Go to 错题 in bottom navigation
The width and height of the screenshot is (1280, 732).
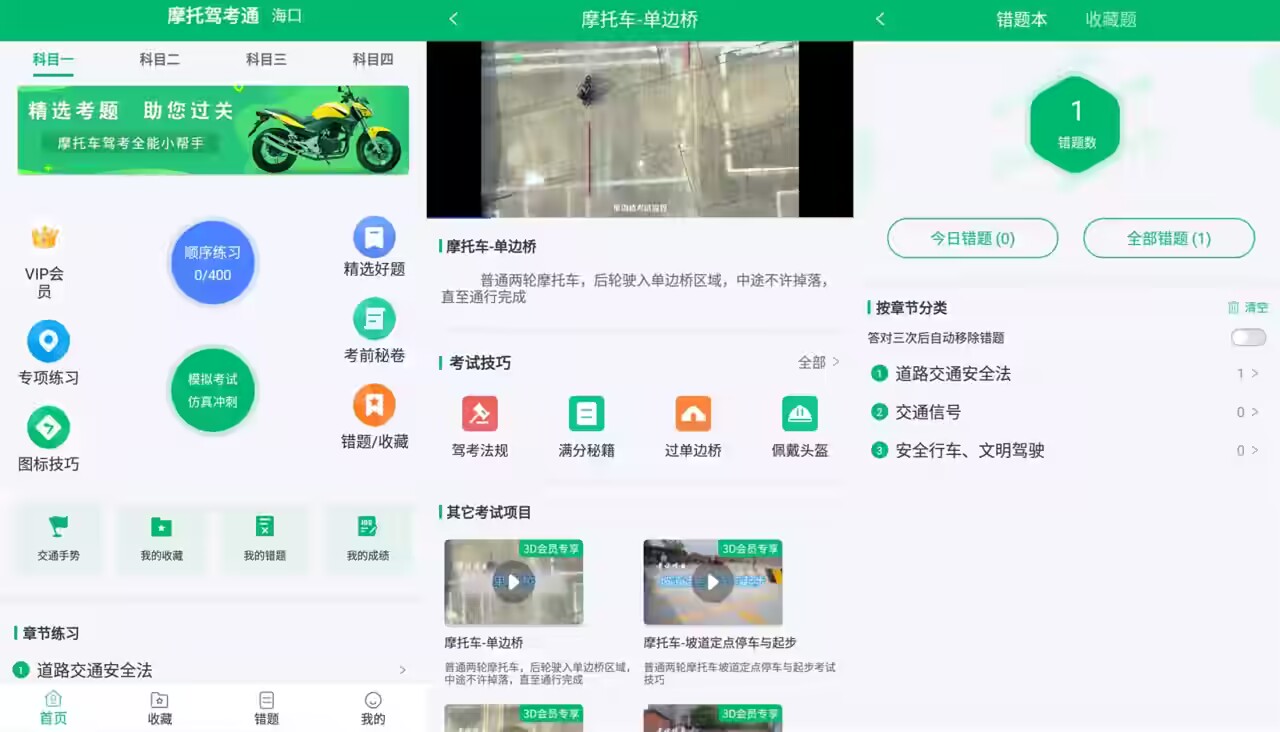266,708
